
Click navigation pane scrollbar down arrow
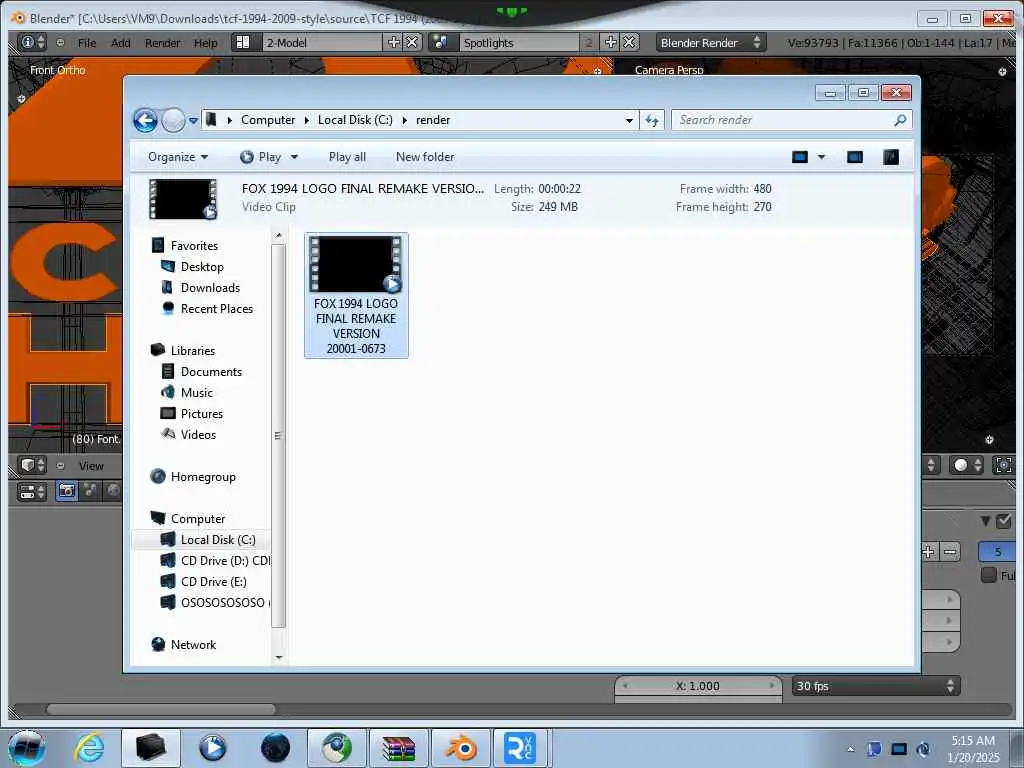(279, 657)
